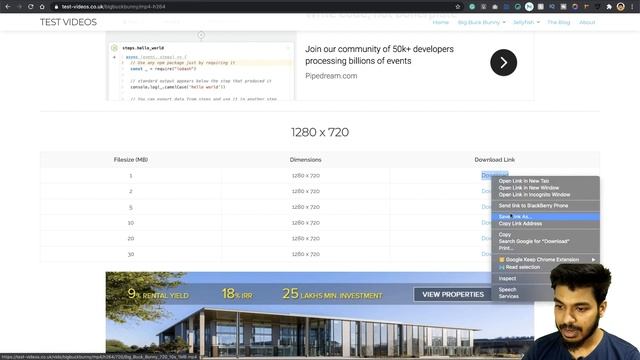Click the ad's black circular arrow button
The image size is (640, 360).
tap(503, 62)
